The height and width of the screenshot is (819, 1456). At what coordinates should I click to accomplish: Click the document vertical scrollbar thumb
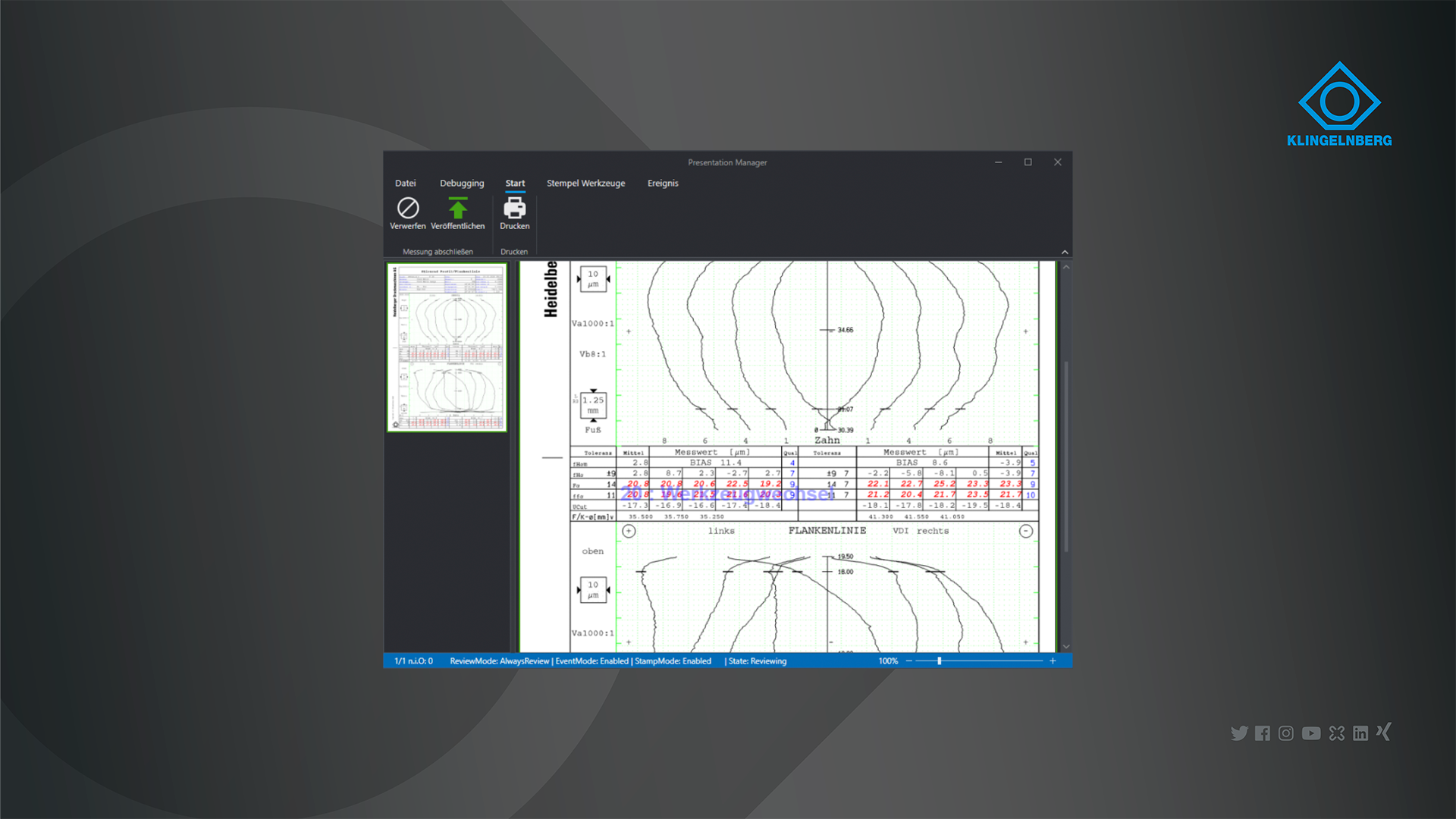tap(1066, 457)
